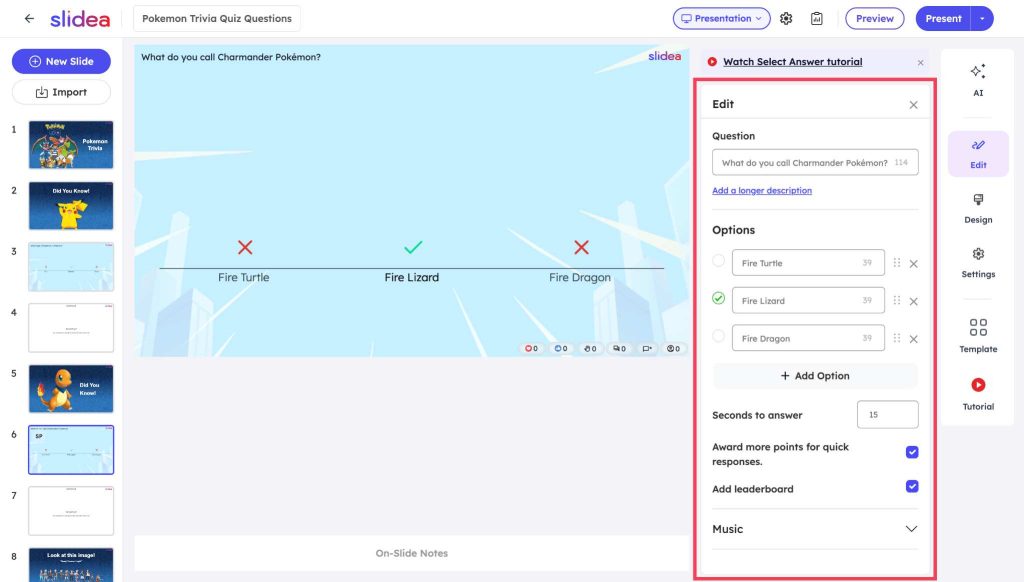Click Add a longer description link
The image size is (1024, 582).
(x=761, y=190)
